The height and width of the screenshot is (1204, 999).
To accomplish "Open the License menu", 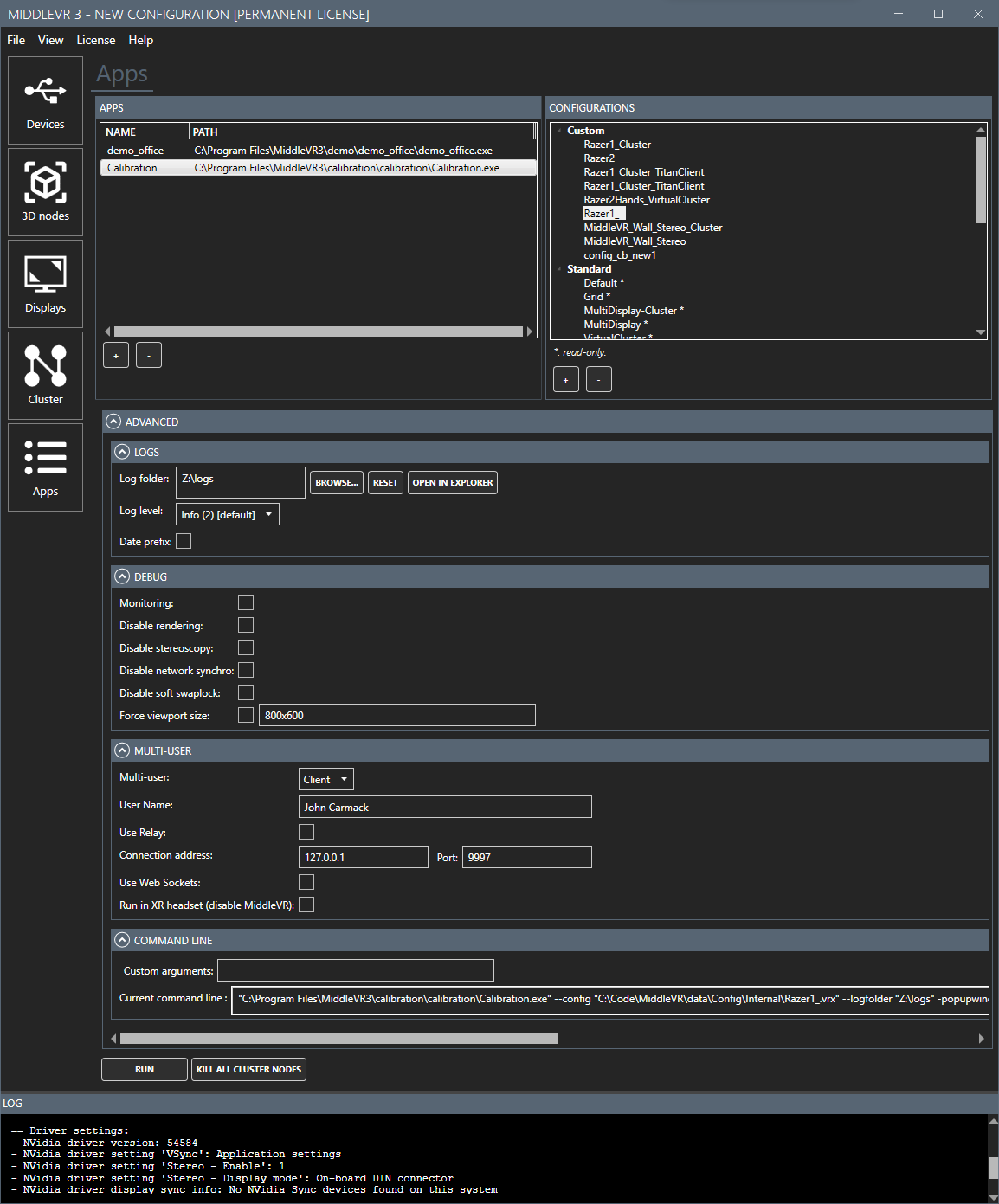I will coord(96,40).
